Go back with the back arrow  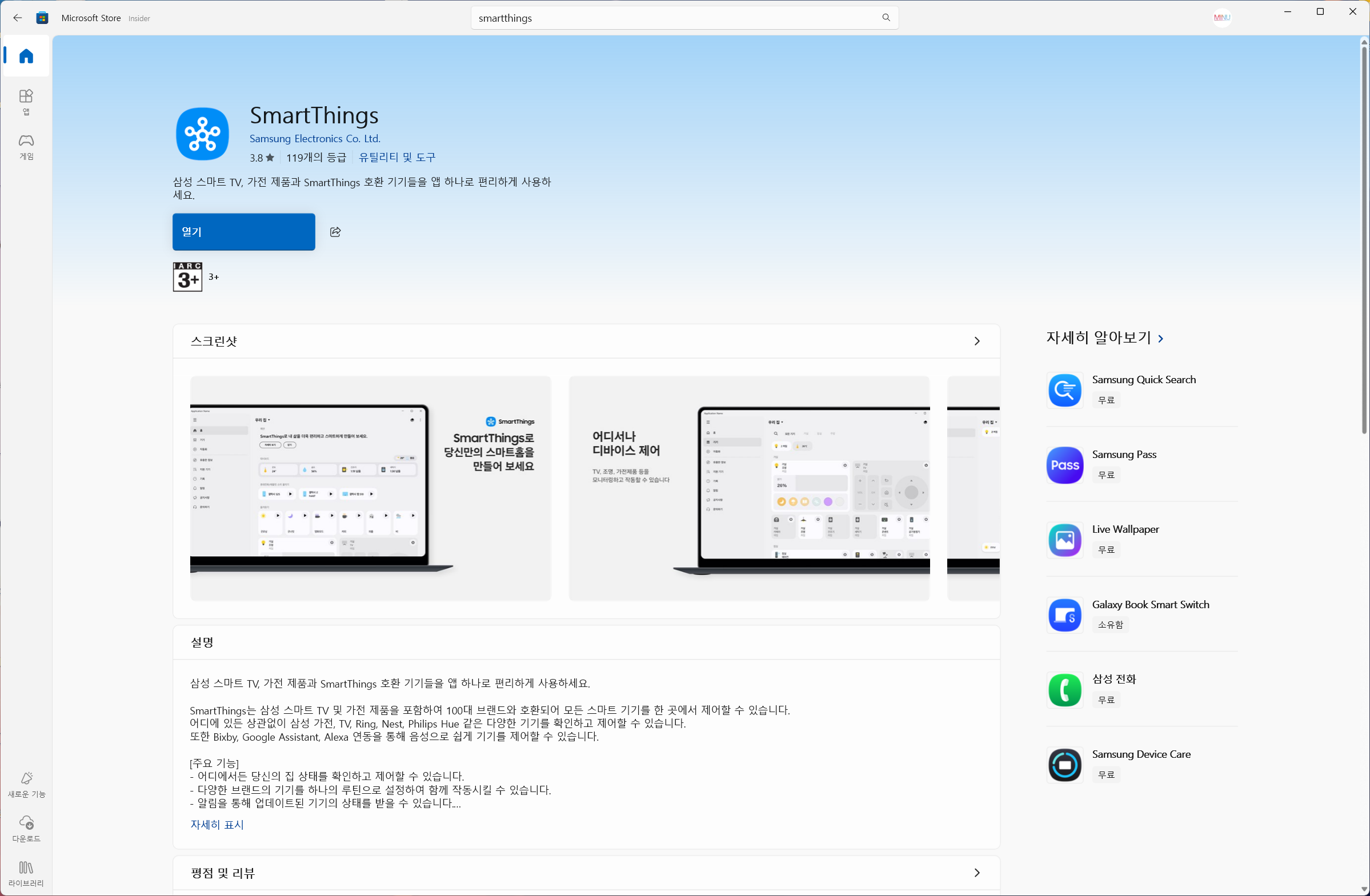pyautogui.click(x=17, y=18)
